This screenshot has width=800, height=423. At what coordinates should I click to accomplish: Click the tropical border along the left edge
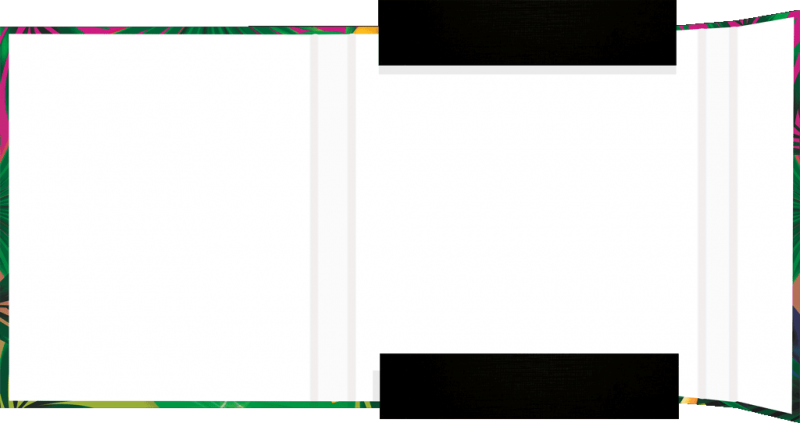3,215
